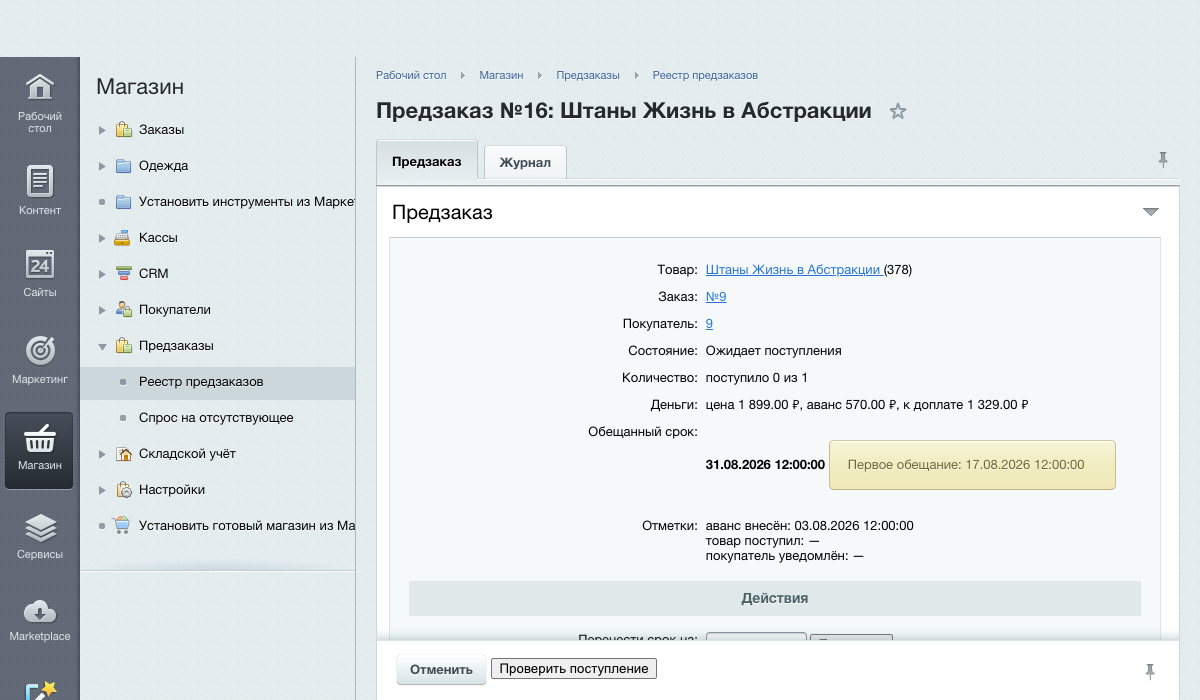
Task: Click the status text Ожидает поступления
Action: [774, 351]
